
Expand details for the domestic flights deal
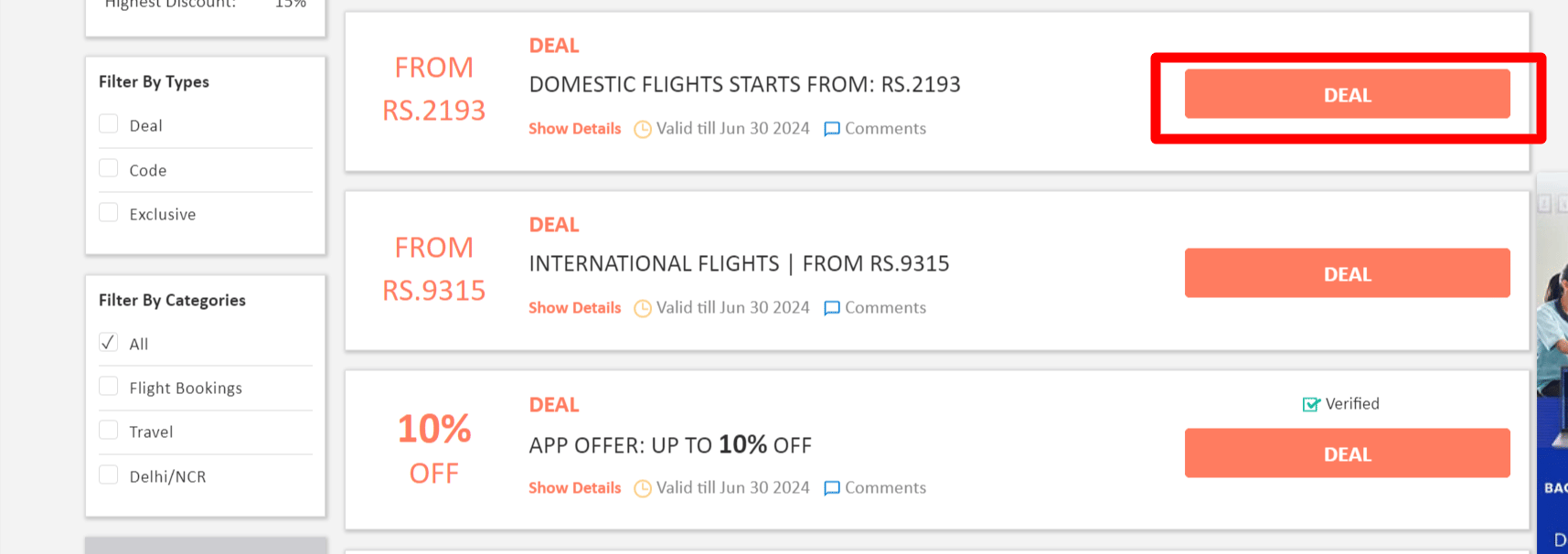tap(574, 129)
